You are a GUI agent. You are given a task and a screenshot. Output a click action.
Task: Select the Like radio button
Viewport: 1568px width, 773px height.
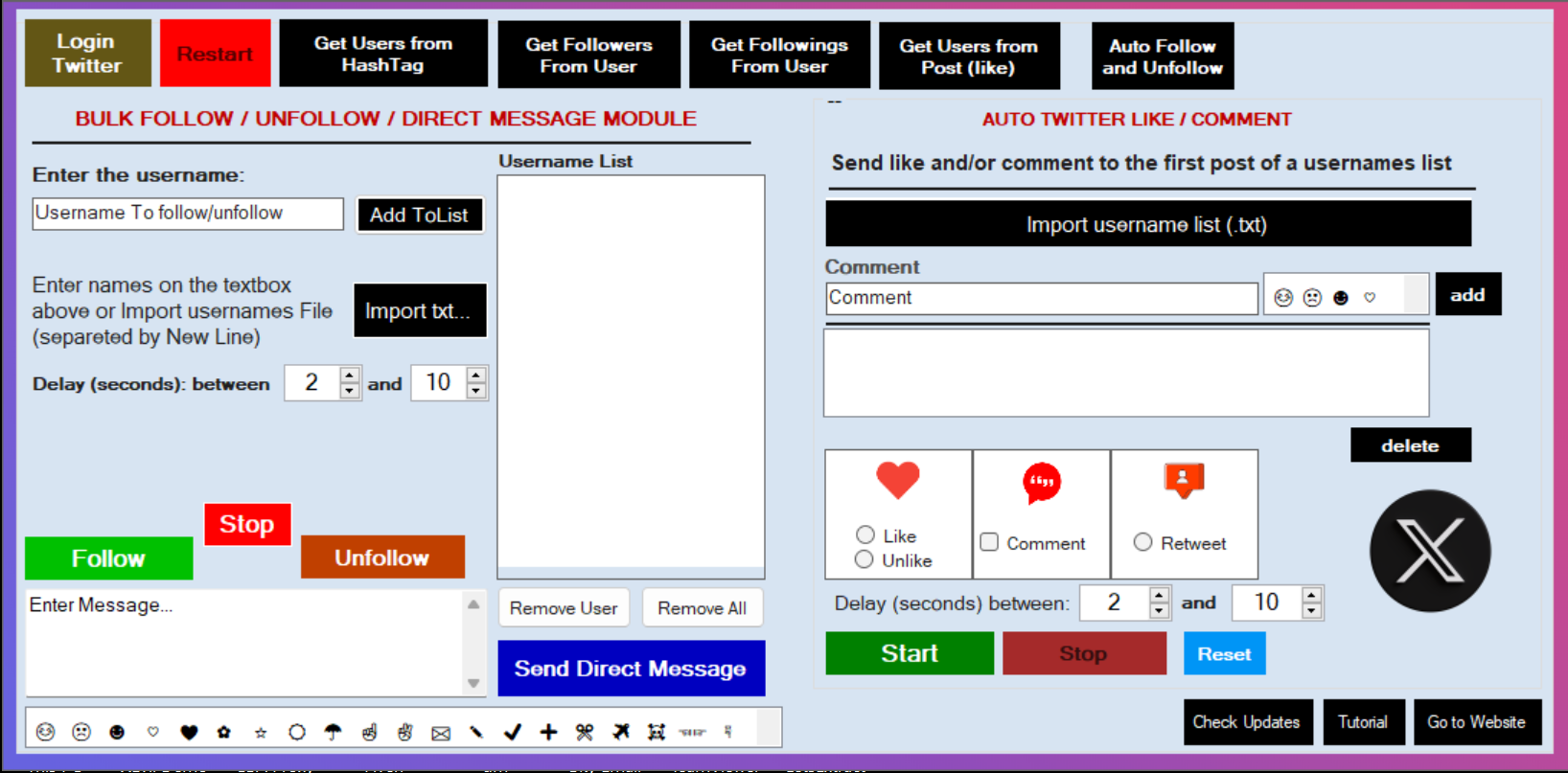pos(865,534)
